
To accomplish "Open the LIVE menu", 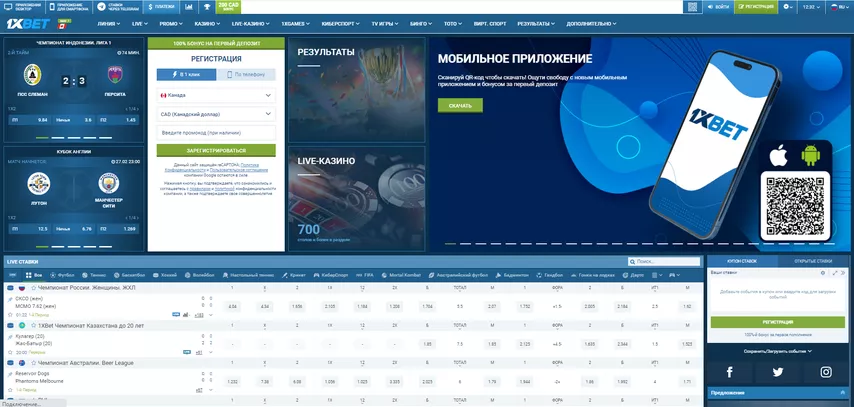I will pos(140,24).
